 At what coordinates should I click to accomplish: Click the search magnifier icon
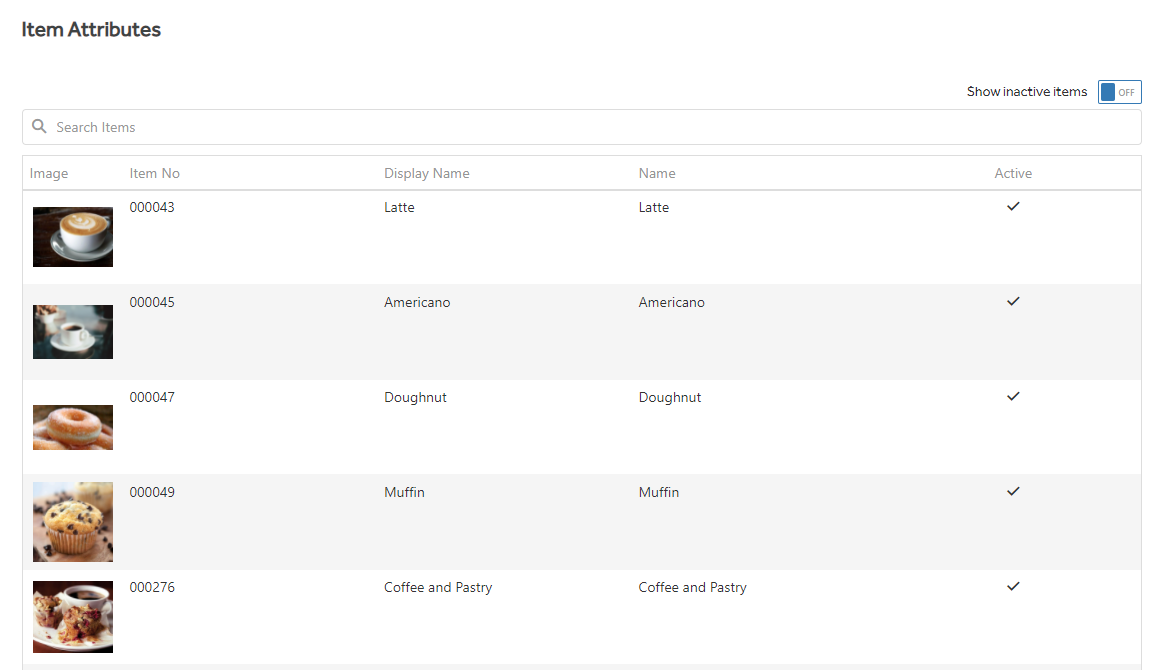coord(40,126)
